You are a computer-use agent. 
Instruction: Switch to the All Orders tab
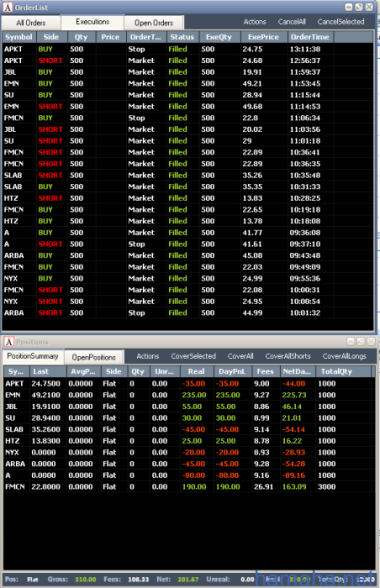pyautogui.click(x=31, y=23)
